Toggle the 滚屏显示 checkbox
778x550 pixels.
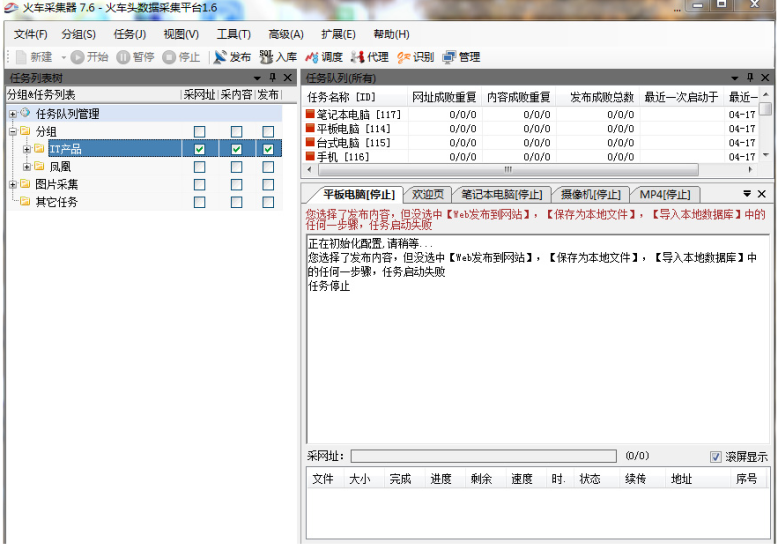[x=716, y=456]
